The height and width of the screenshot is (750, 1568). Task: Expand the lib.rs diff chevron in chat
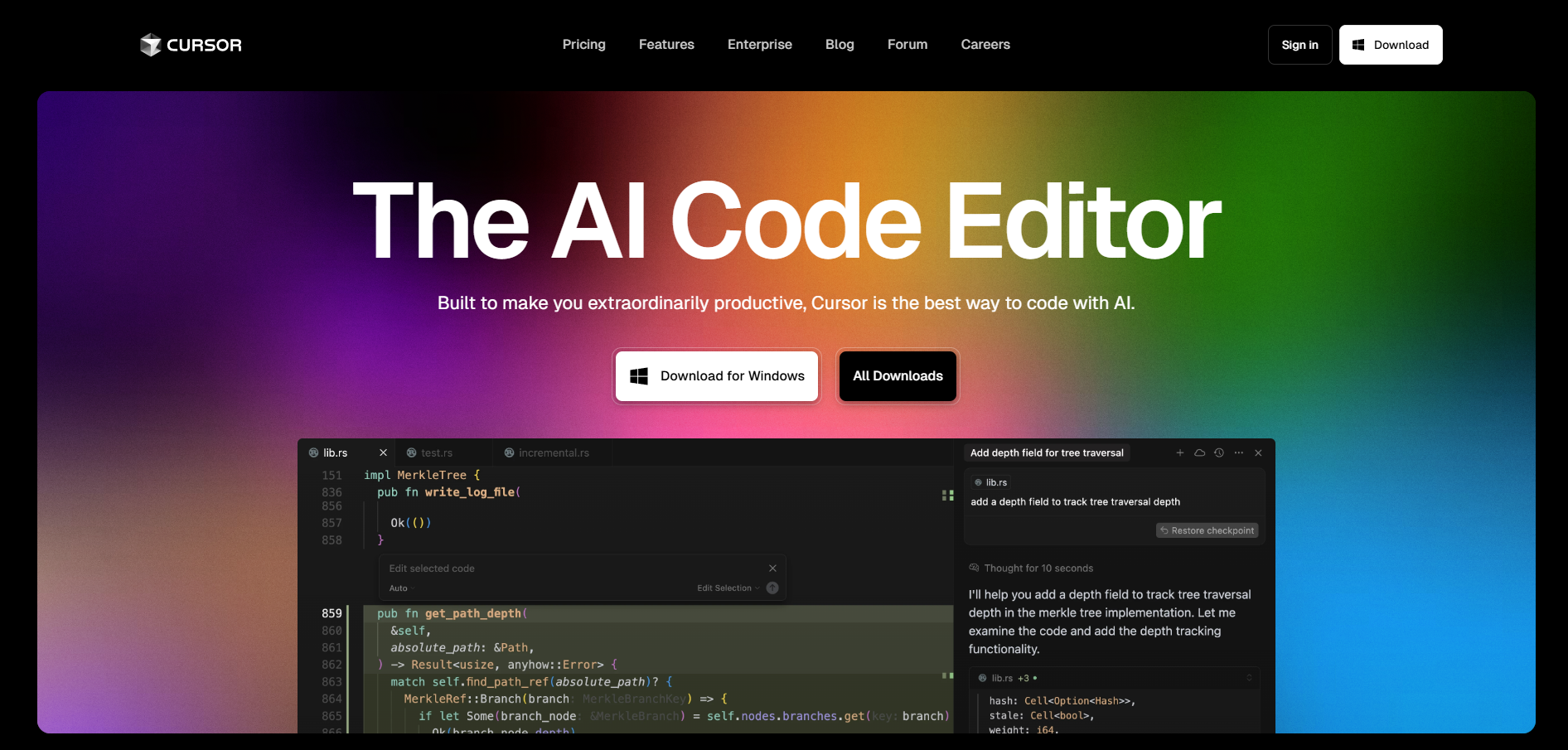point(1249,678)
